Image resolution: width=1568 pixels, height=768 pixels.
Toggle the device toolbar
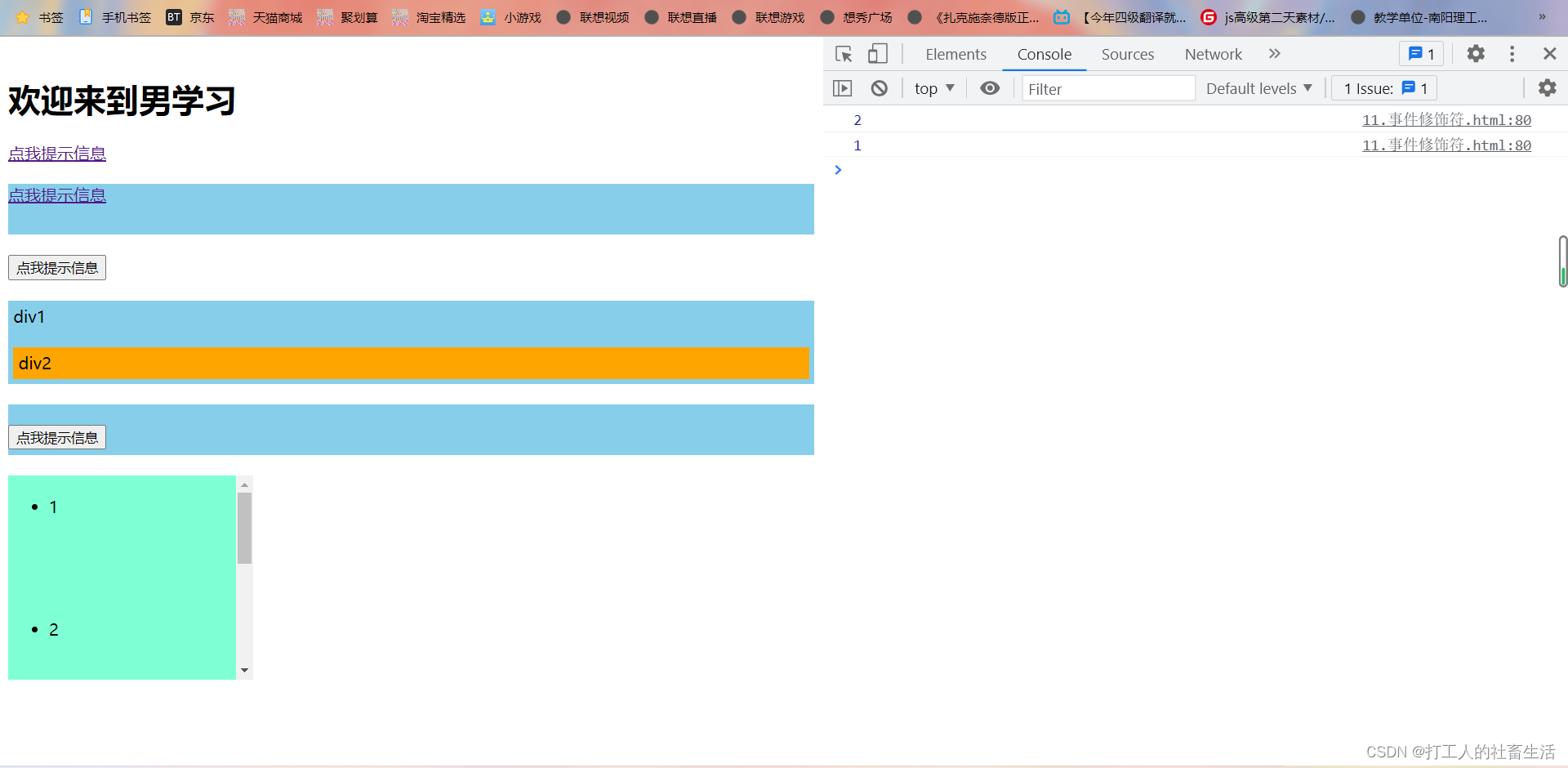click(877, 54)
